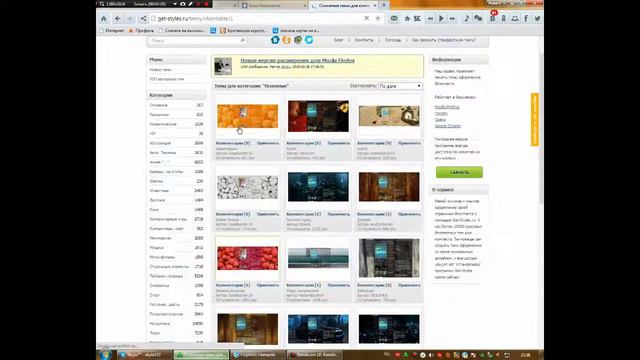Open the orange Odnoklassniki icon in site header

coord(287,40)
